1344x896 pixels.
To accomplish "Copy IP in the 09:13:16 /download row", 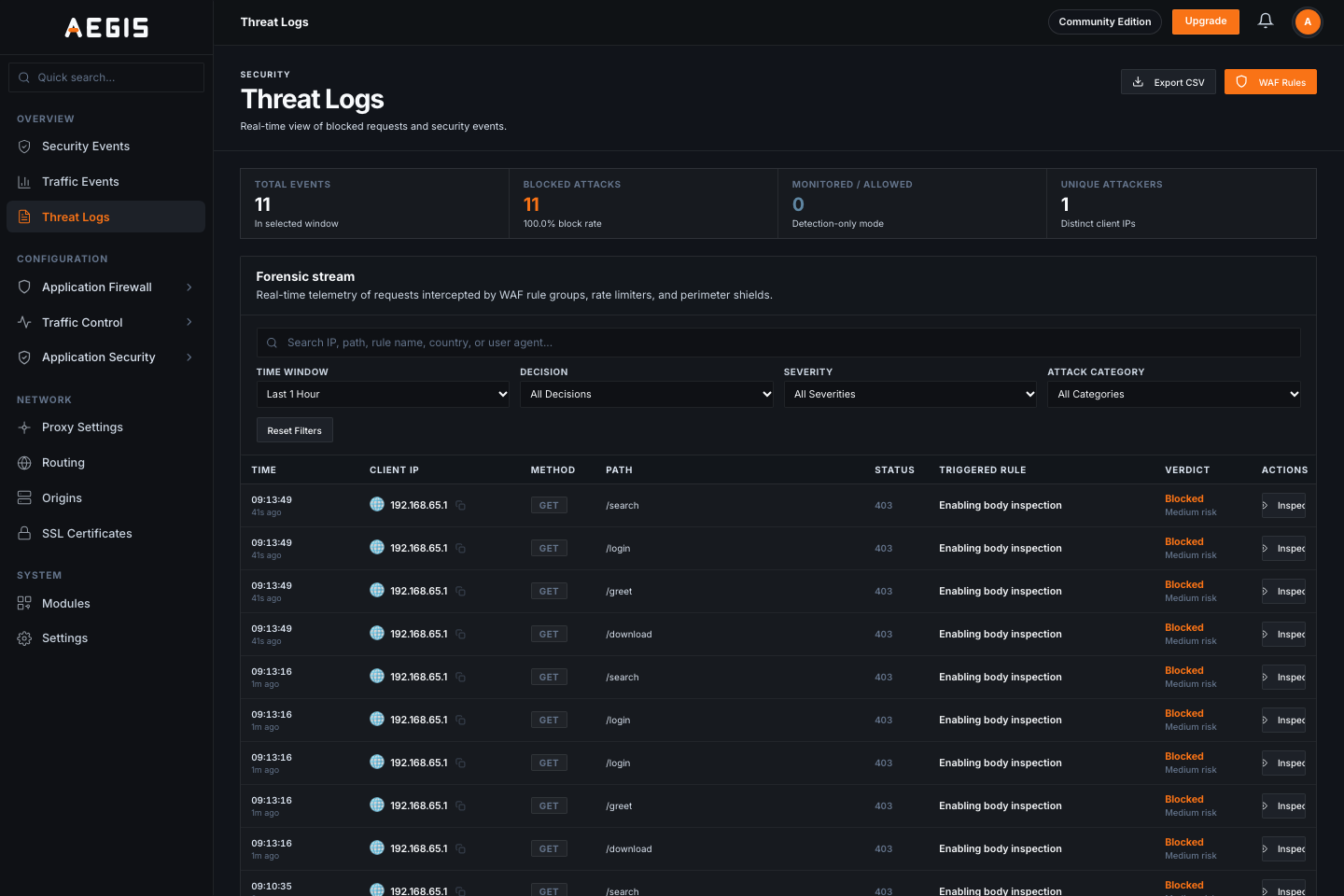I will click(x=461, y=849).
